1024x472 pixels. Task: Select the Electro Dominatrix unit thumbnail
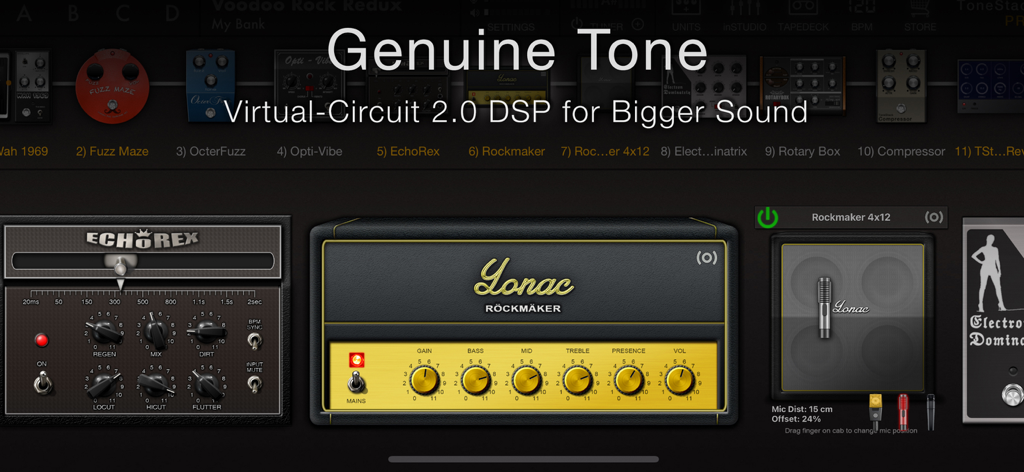click(x=704, y=86)
